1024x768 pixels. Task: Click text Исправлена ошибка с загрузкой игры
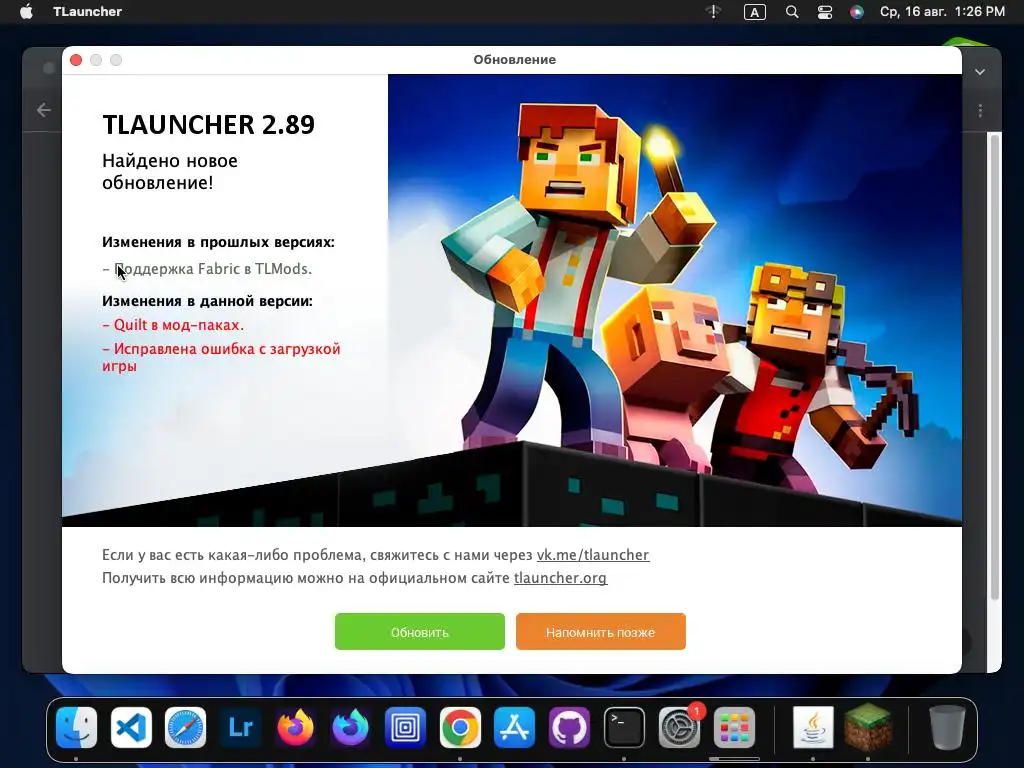[221, 357]
